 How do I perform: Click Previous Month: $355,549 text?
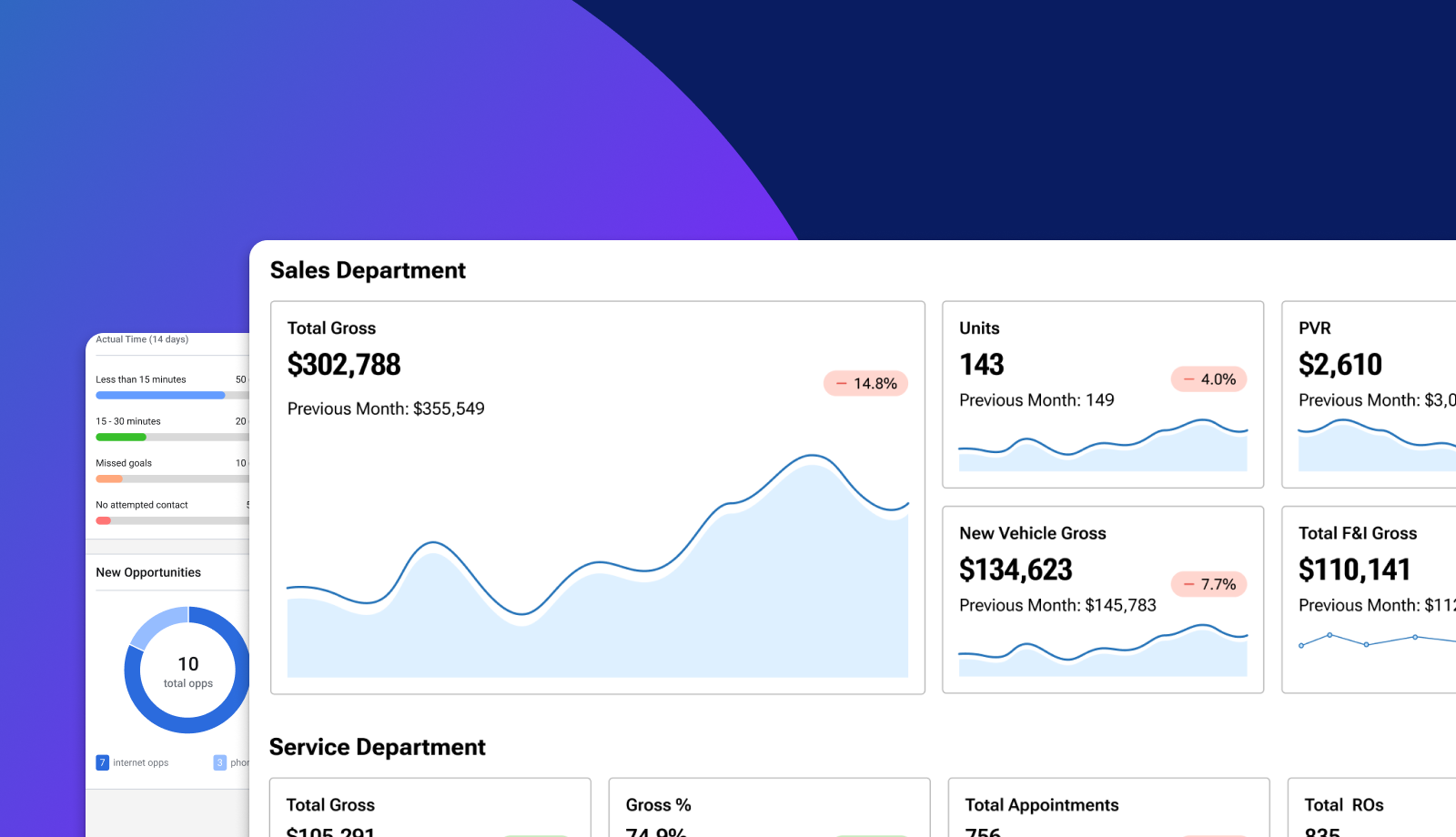386,408
